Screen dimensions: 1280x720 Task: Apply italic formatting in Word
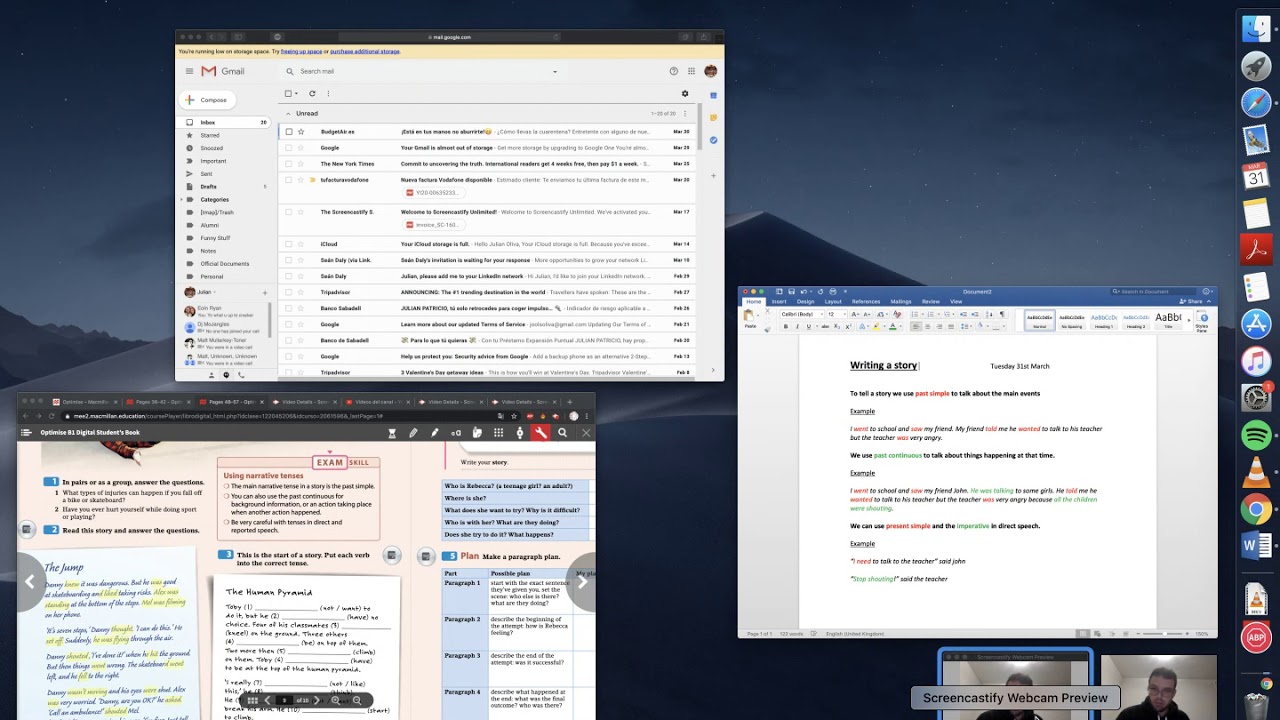[x=797, y=327]
